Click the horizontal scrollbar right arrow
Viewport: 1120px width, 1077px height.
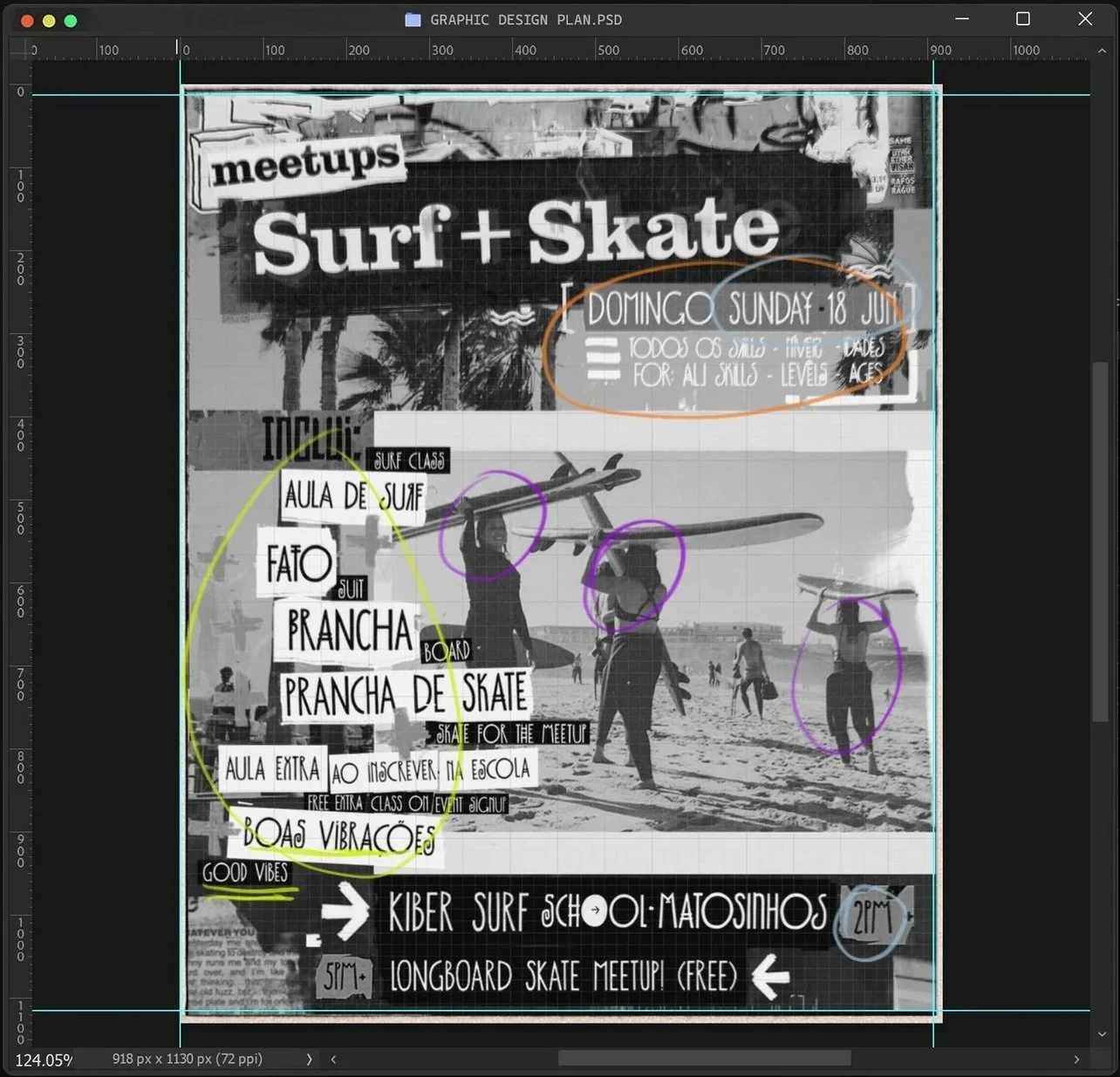click(x=1076, y=1059)
